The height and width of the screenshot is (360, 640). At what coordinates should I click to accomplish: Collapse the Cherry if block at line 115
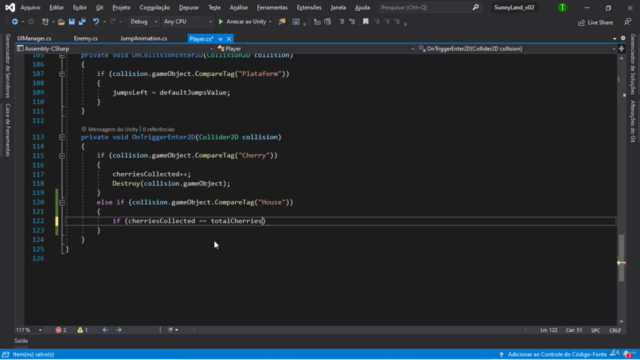click(62, 156)
